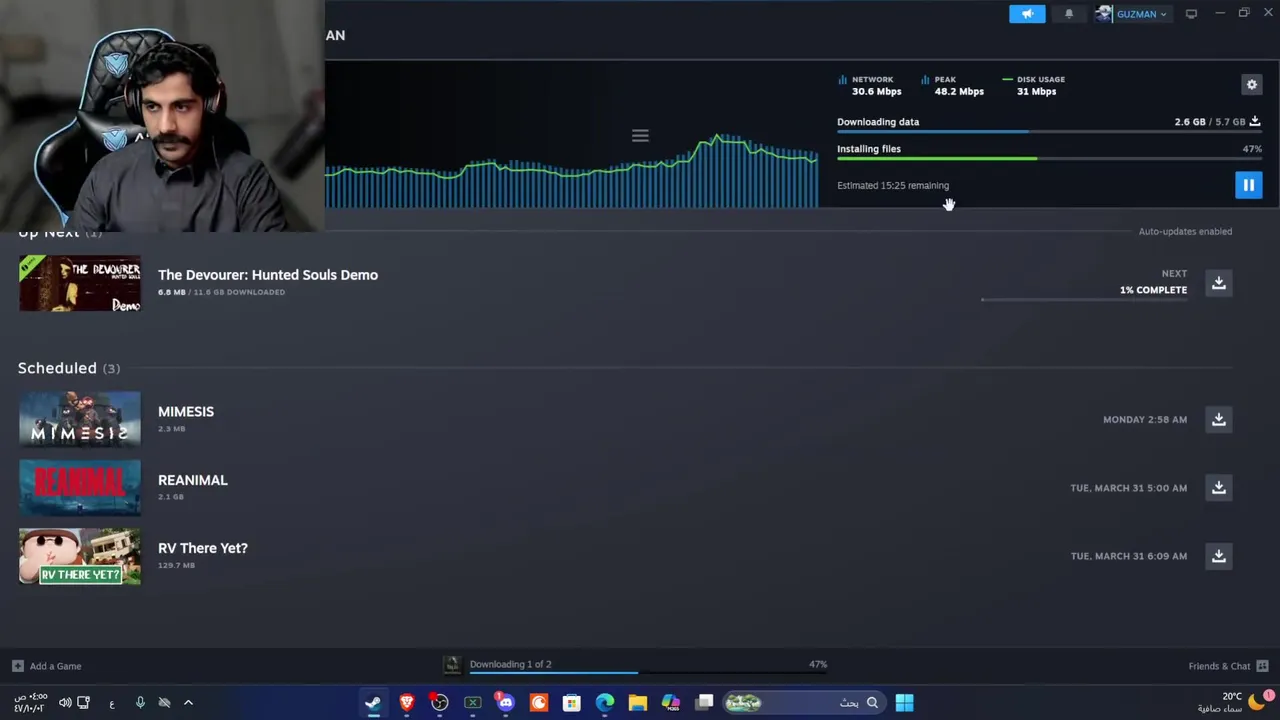This screenshot has width=1280, height=720.
Task: Open the Steam announcements megaphone
Action: tap(1027, 14)
